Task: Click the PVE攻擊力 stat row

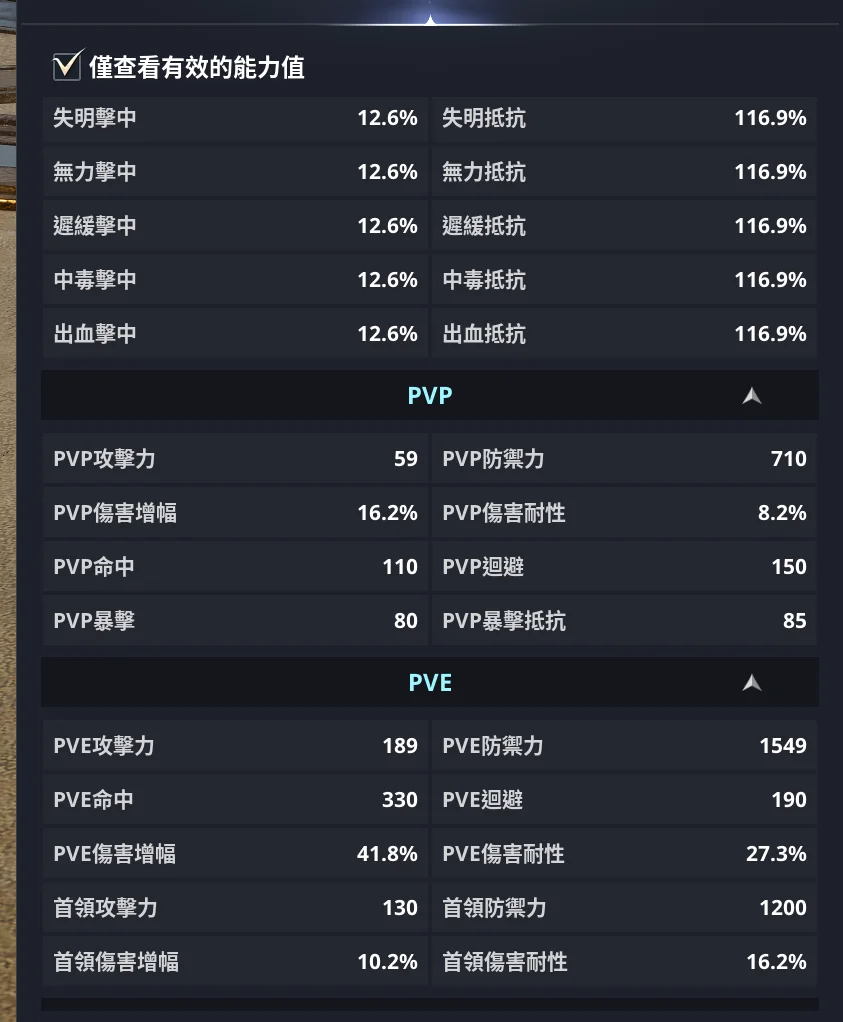Action: coord(235,746)
